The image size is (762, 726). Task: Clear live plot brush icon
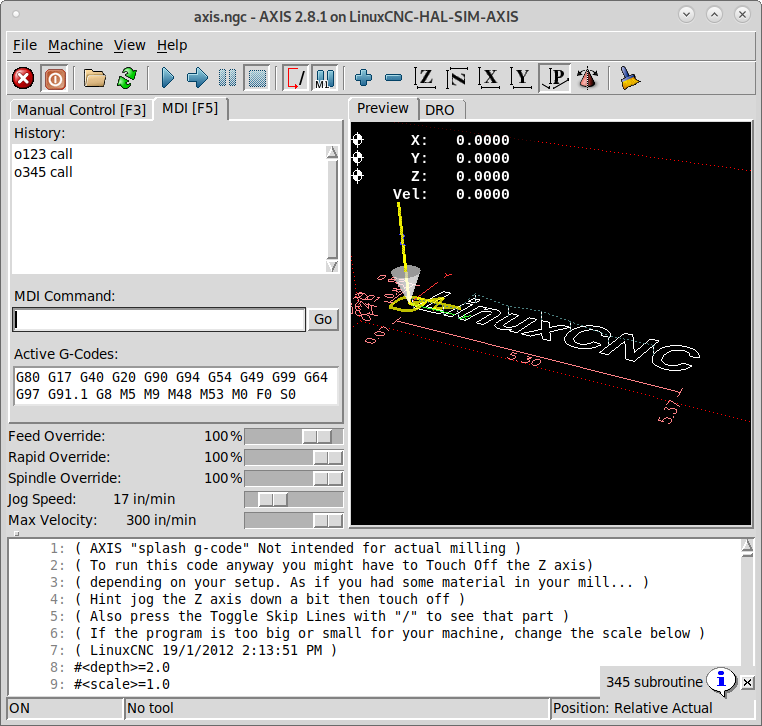click(630, 78)
